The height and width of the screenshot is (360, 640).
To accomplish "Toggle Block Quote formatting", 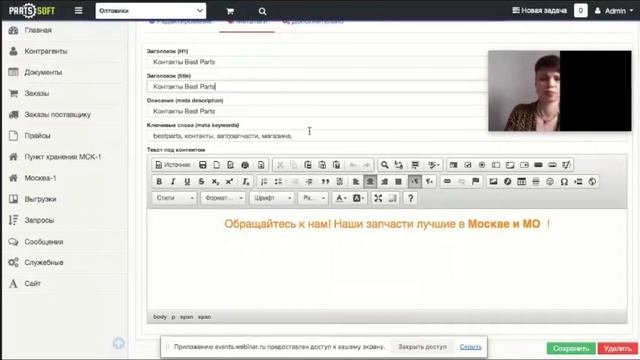I will [325, 182].
